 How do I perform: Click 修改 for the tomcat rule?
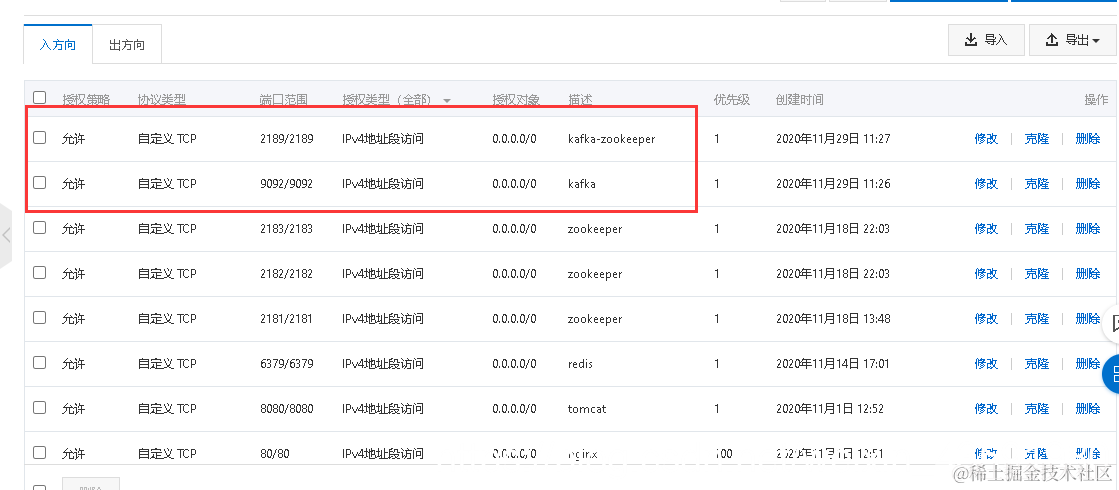pyautogui.click(x=986, y=409)
